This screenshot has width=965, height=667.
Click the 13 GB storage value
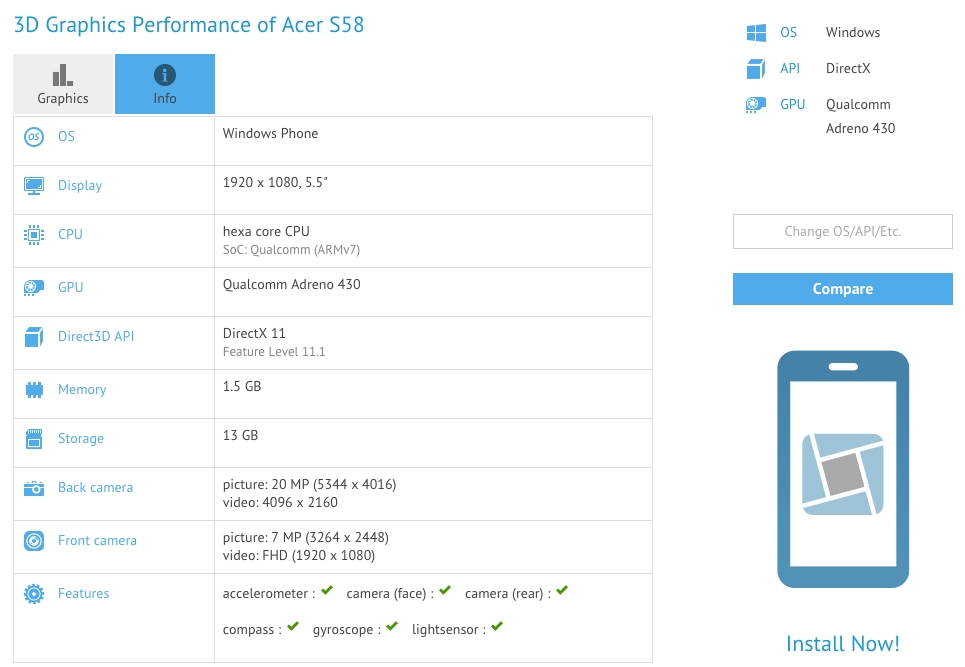[x=241, y=436]
